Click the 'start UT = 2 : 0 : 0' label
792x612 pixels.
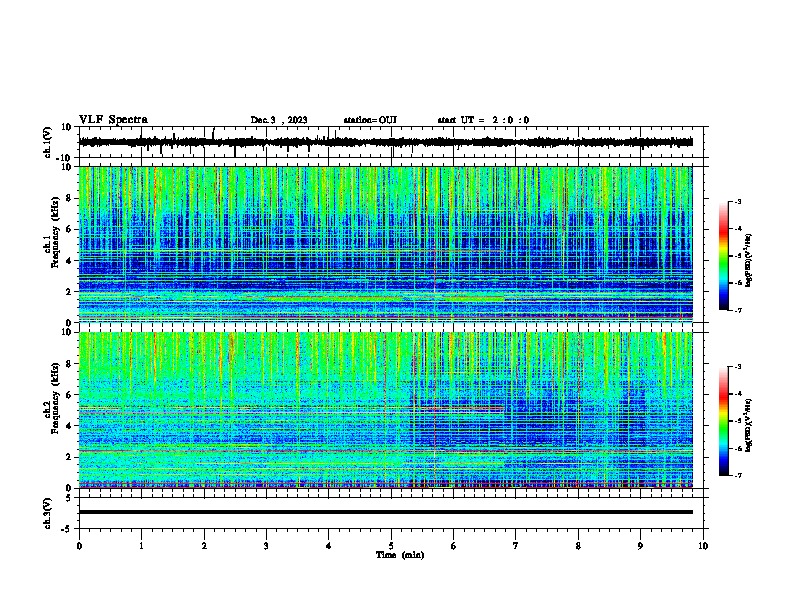pos(483,120)
